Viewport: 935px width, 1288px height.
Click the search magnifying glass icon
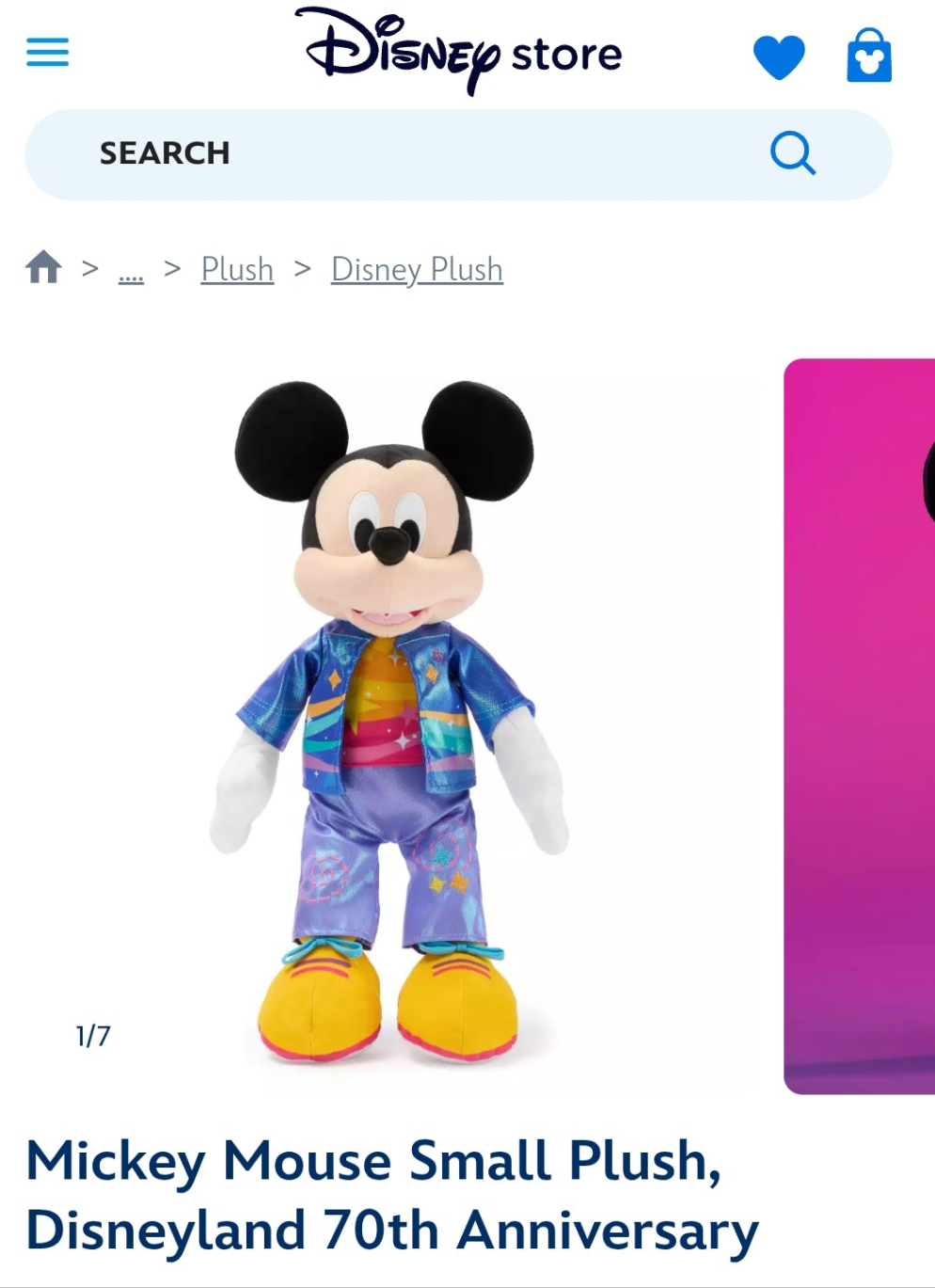pos(793,153)
